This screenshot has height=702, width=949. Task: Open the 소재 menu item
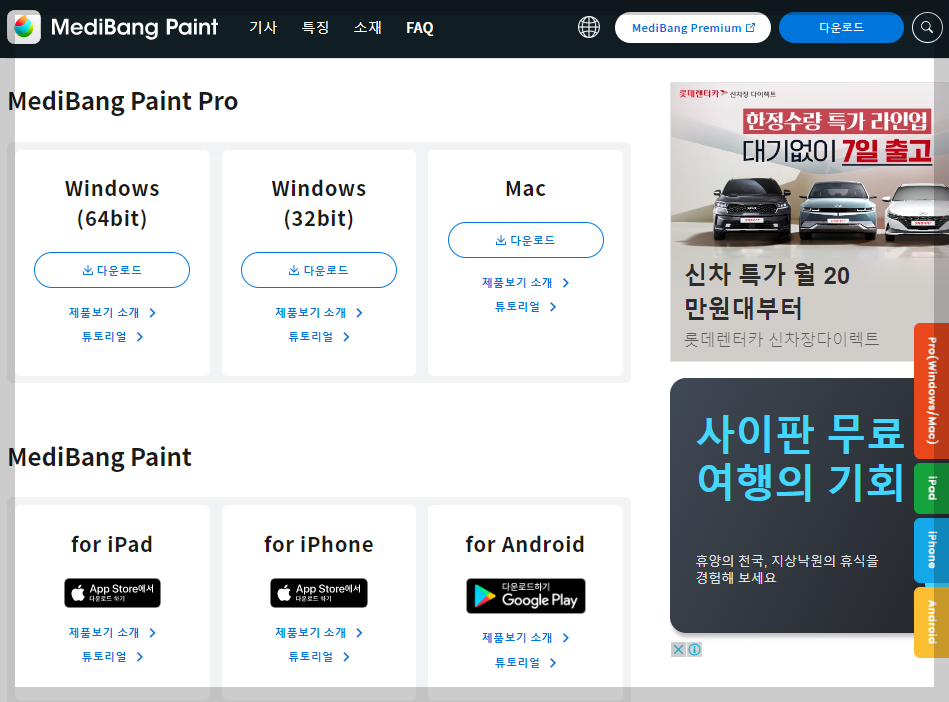(x=367, y=28)
